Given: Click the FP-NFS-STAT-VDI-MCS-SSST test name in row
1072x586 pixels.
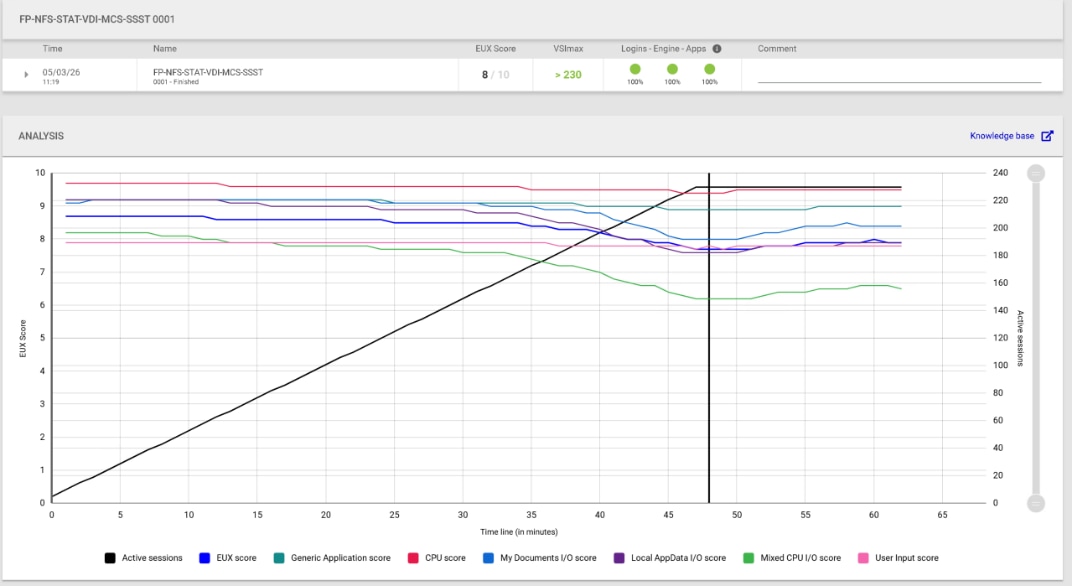Looking at the screenshot, I should coord(208,72).
